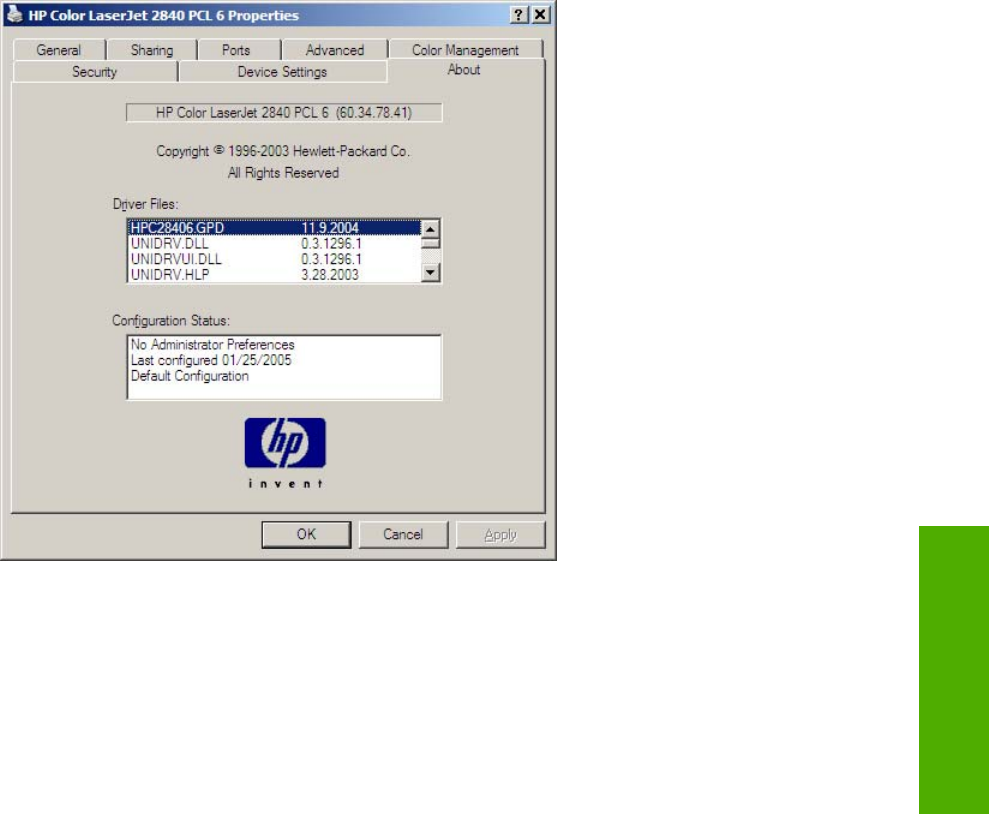Image resolution: width=989 pixels, height=814 pixels.
Task: Click 'No Administrator Preferences' status line
Action: tap(213, 345)
